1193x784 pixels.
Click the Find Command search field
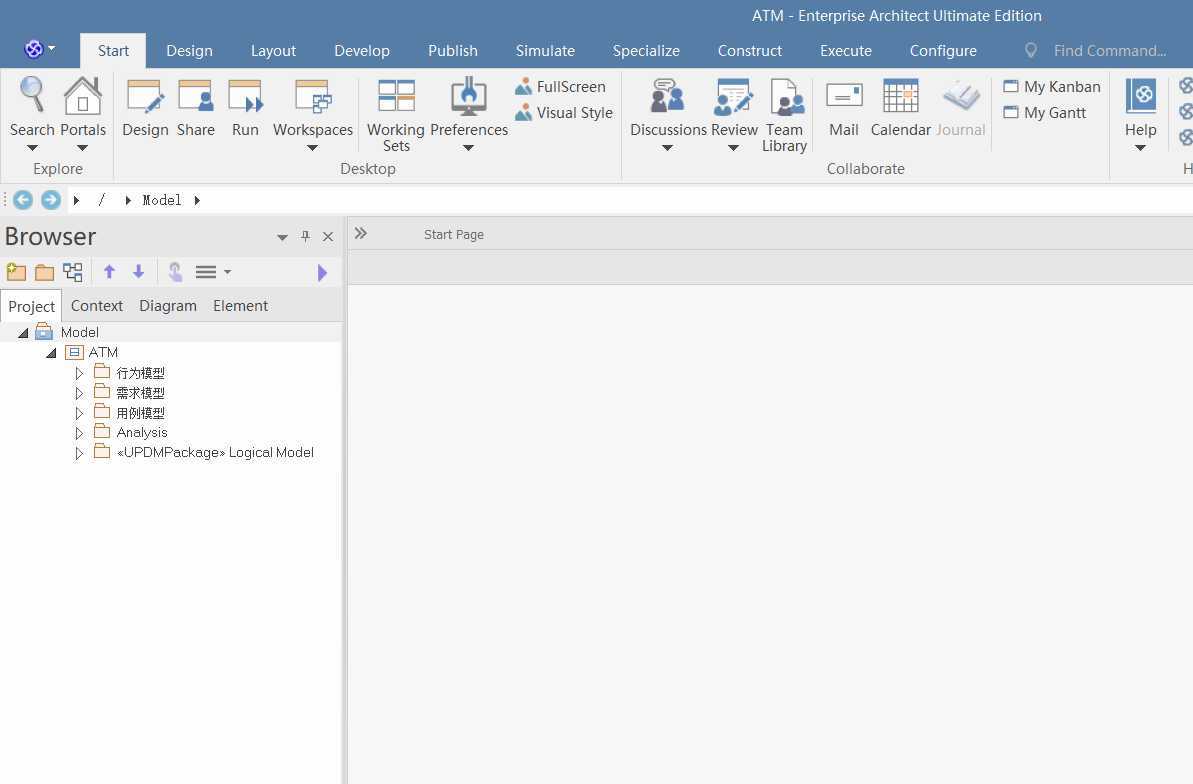pos(1109,51)
